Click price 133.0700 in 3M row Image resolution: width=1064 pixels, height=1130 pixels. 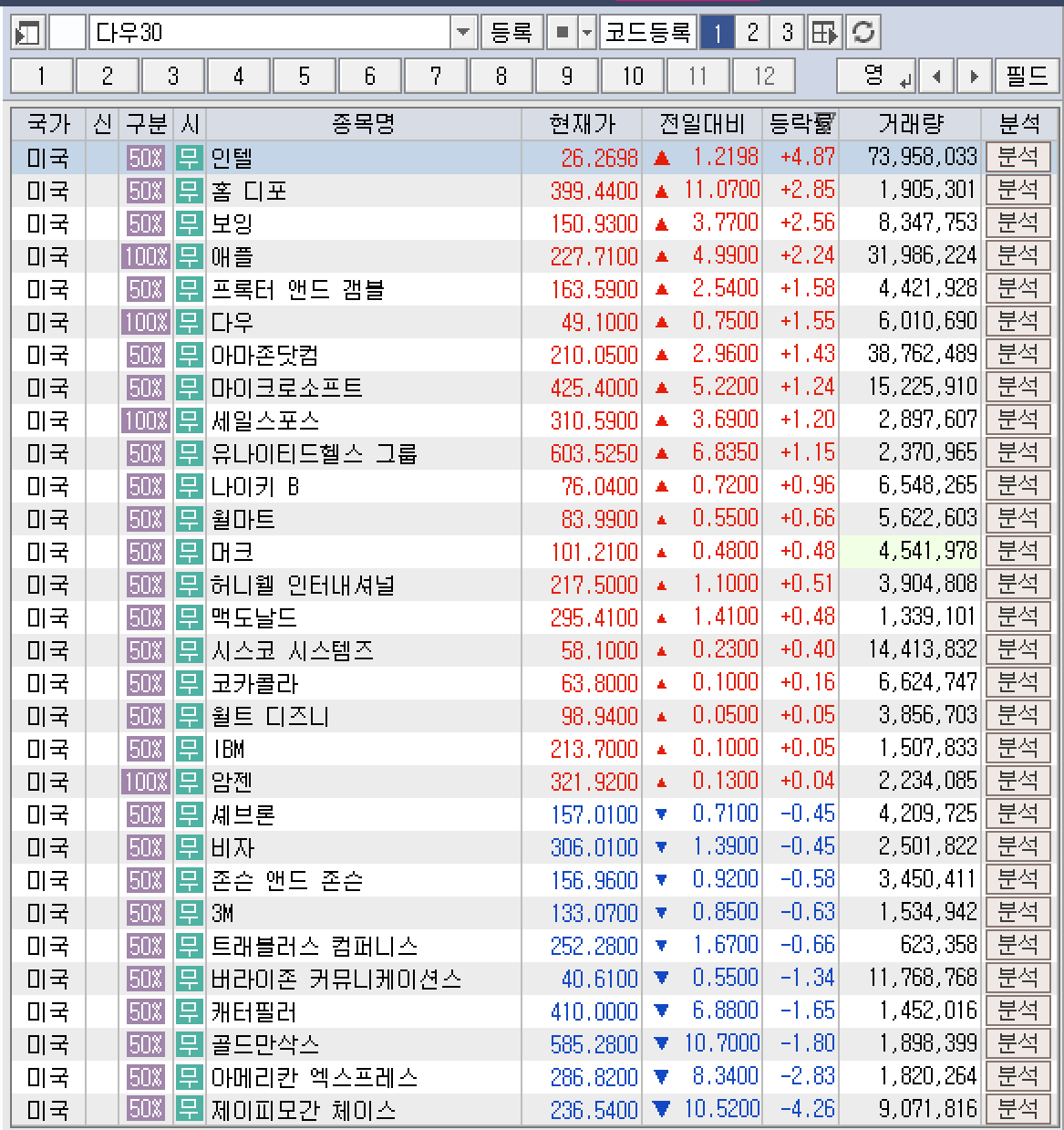(594, 913)
